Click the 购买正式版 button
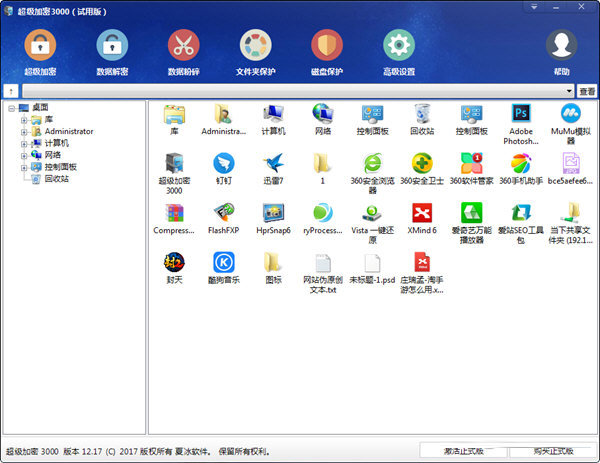The height and width of the screenshot is (463, 600). pyautogui.click(x=554, y=451)
